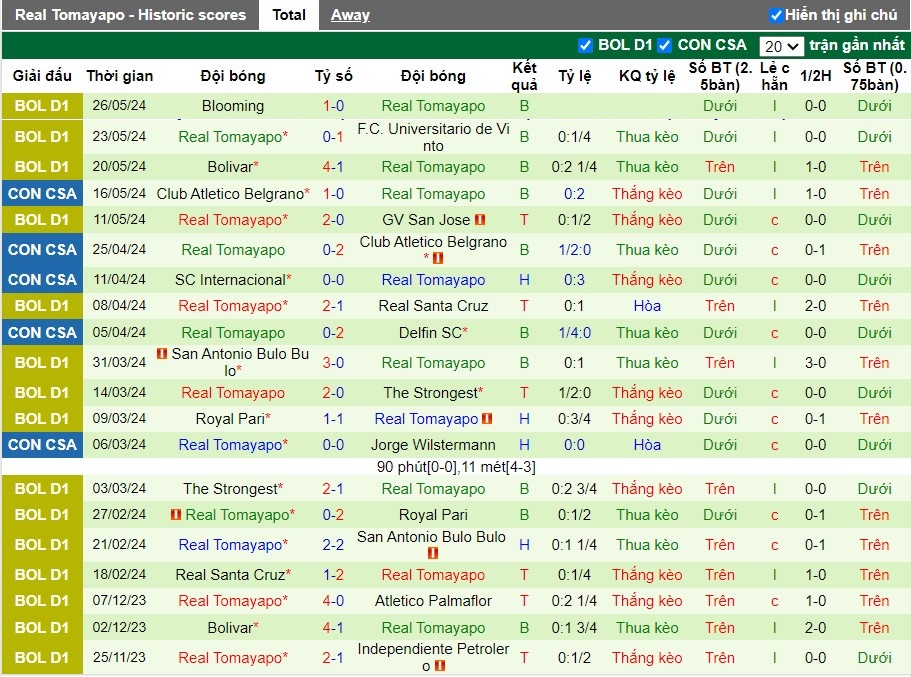This screenshot has width=911, height=677.
Task: Click the Giải đấu column header
Action: pos(42,76)
